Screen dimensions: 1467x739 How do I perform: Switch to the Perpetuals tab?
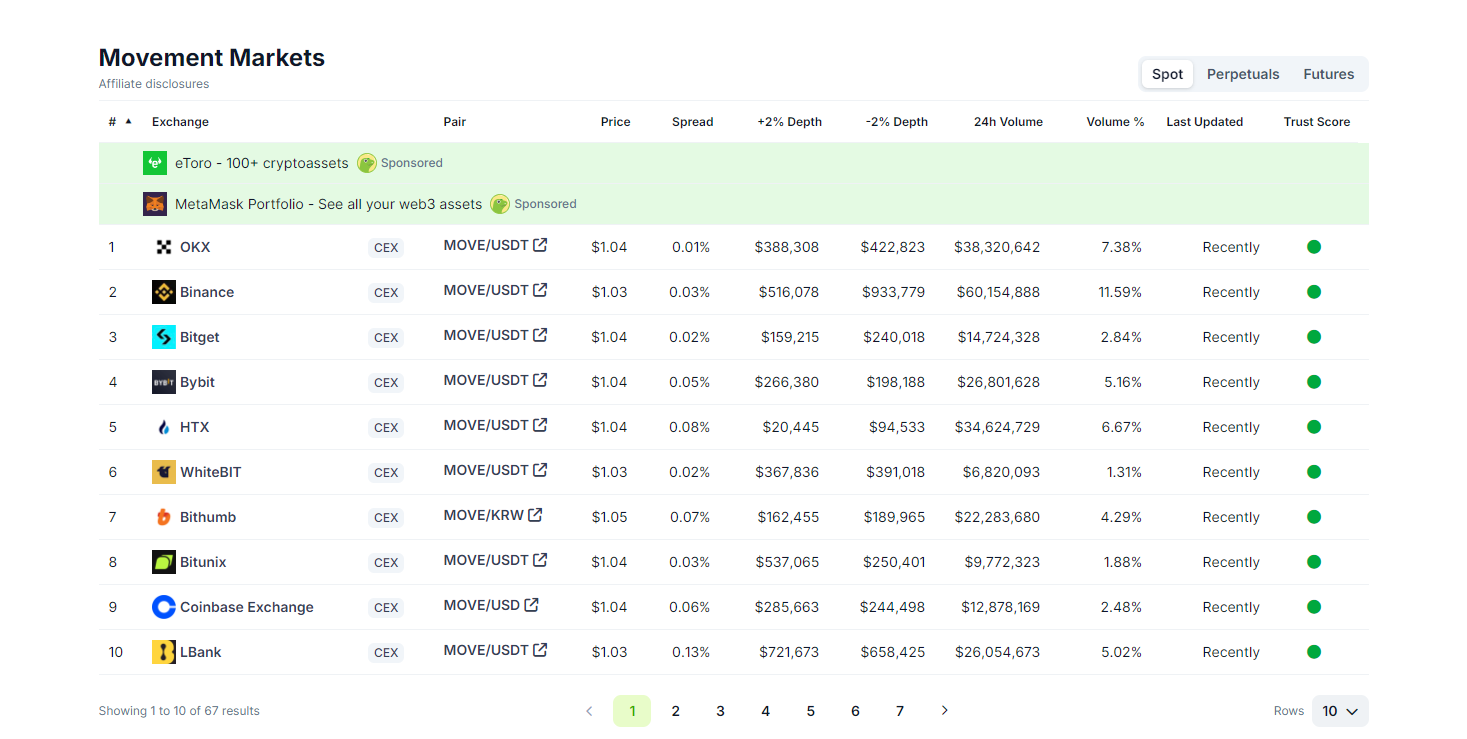[1243, 74]
